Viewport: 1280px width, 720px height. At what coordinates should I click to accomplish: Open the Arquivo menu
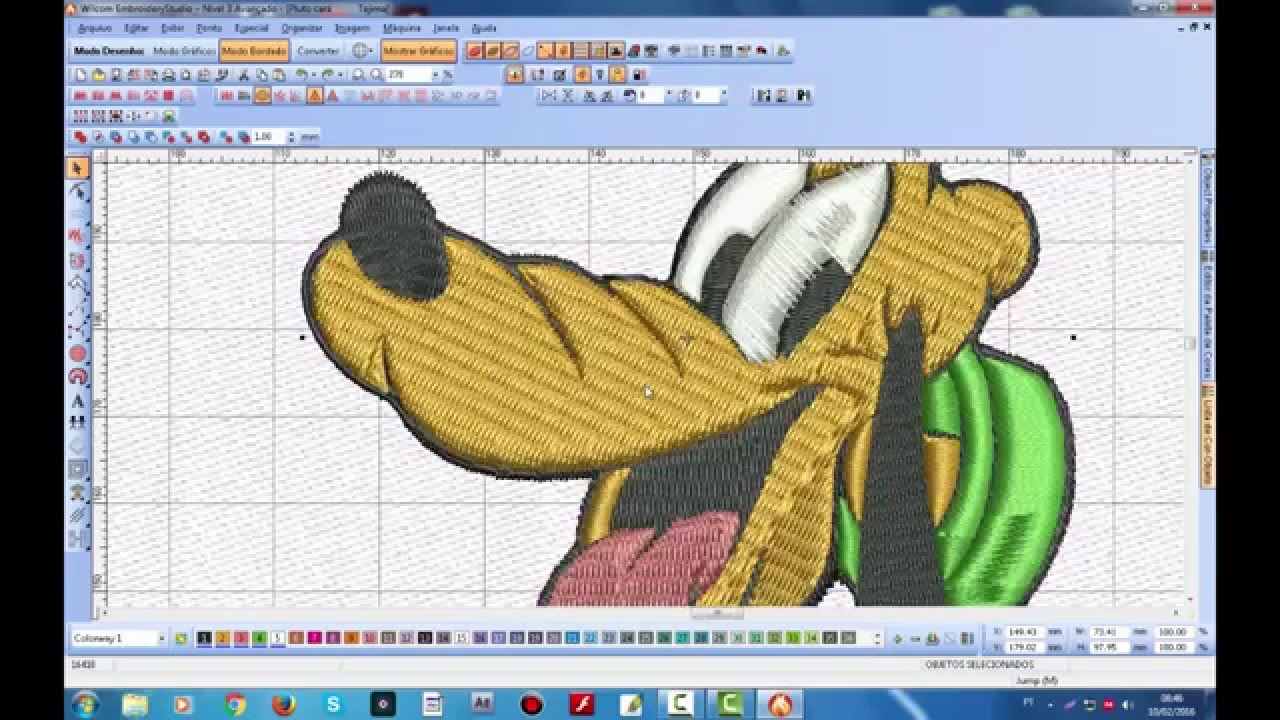[94, 28]
